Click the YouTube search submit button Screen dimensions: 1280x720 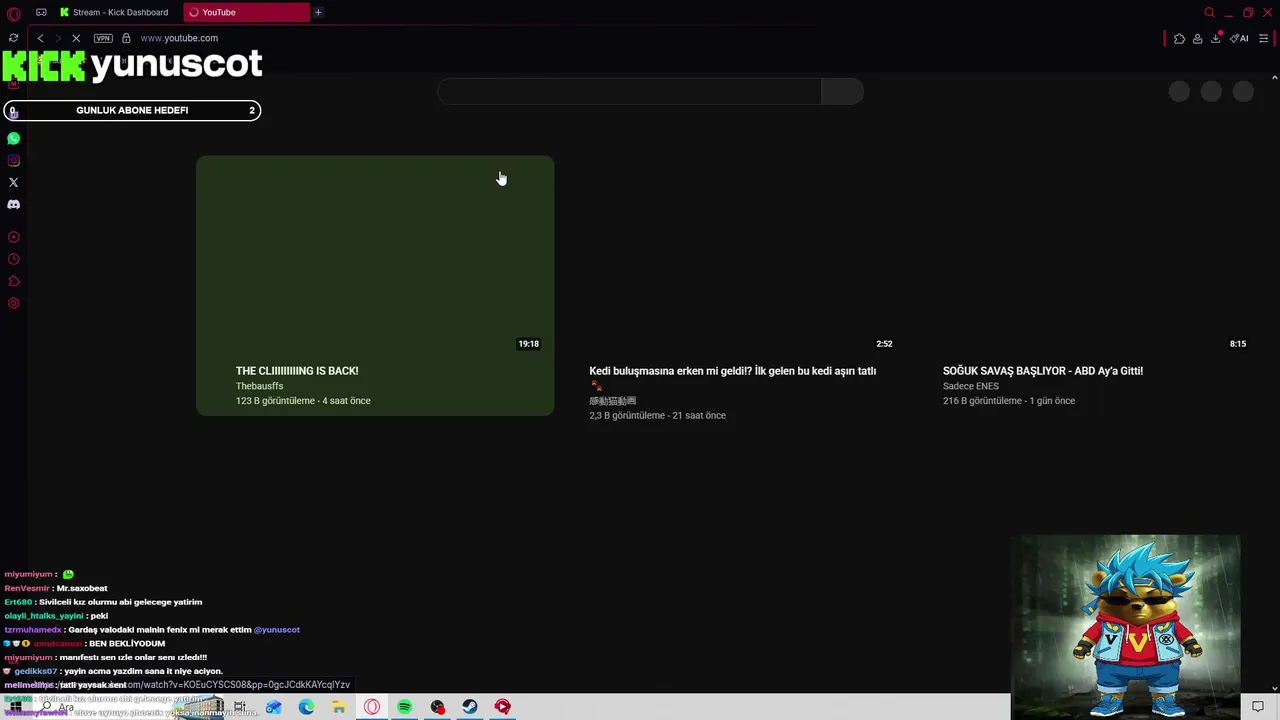[842, 91]
